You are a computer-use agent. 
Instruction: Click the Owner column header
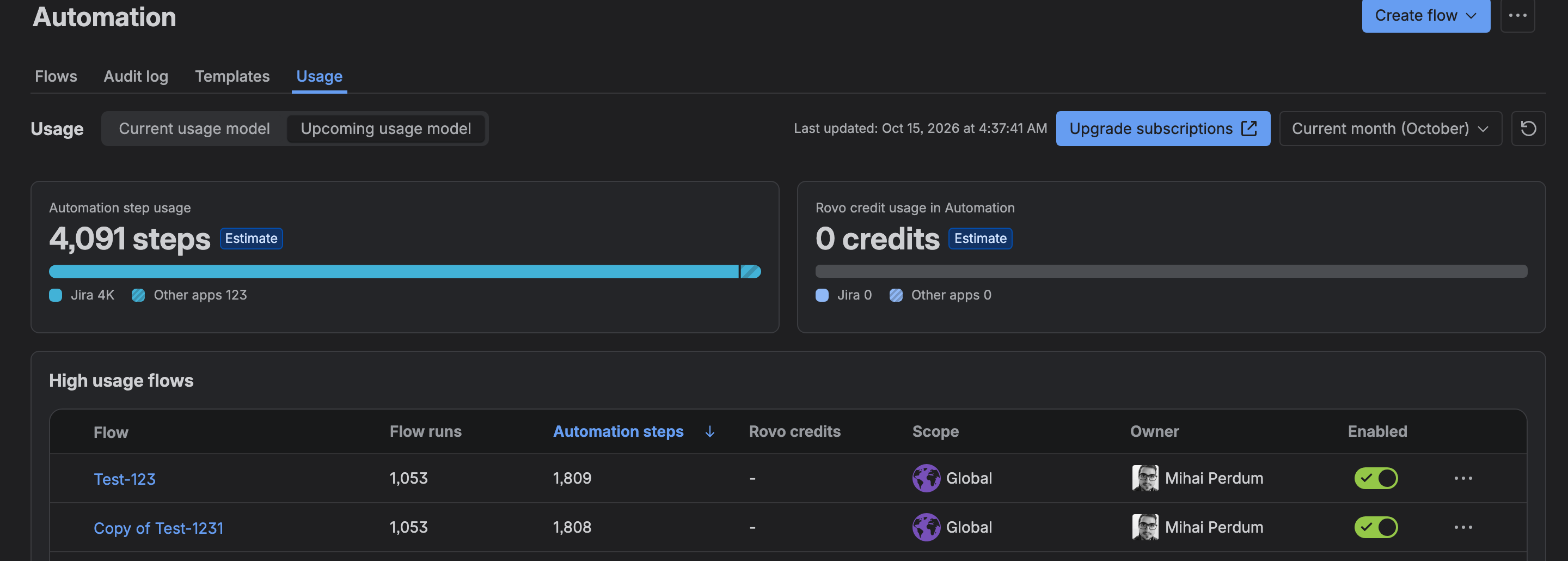(x=1154, y=432)
